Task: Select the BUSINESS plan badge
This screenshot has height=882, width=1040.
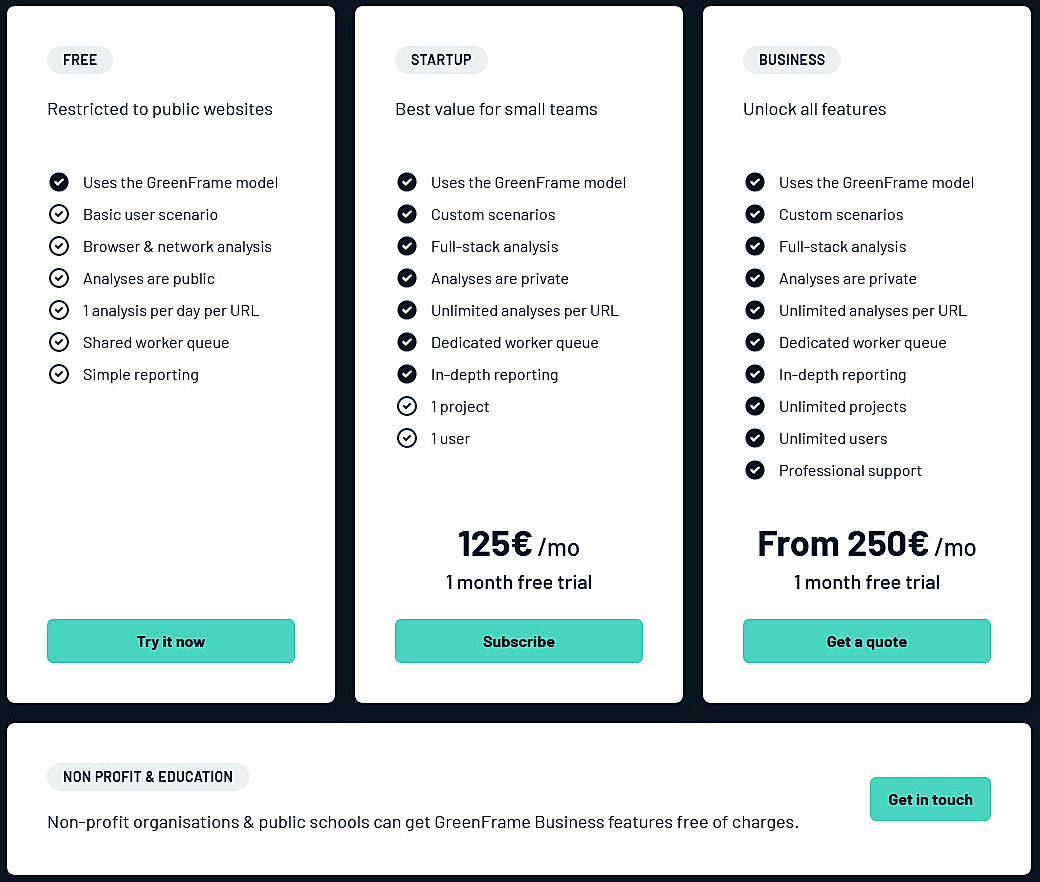Action: point(791,60)
